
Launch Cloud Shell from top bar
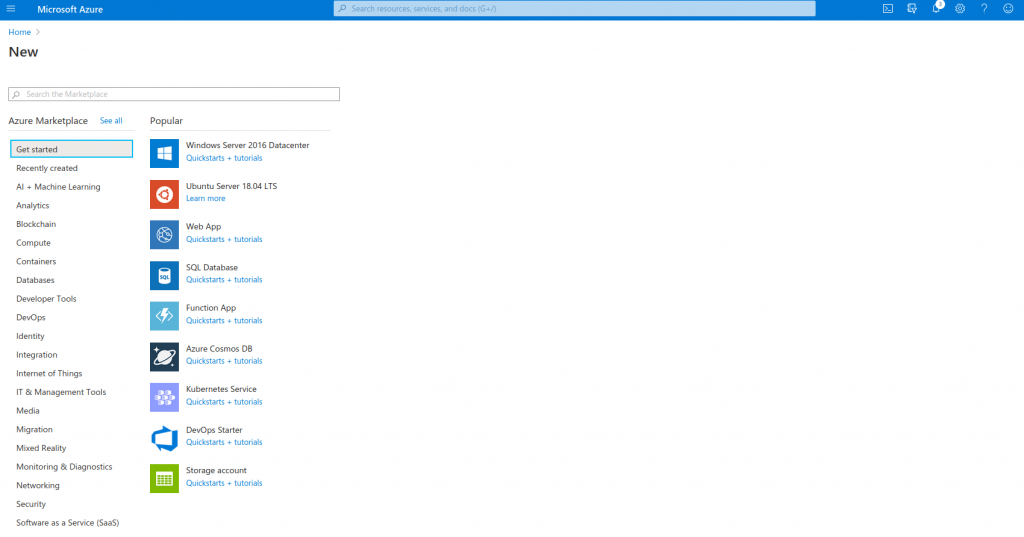(x=887, y=8)
